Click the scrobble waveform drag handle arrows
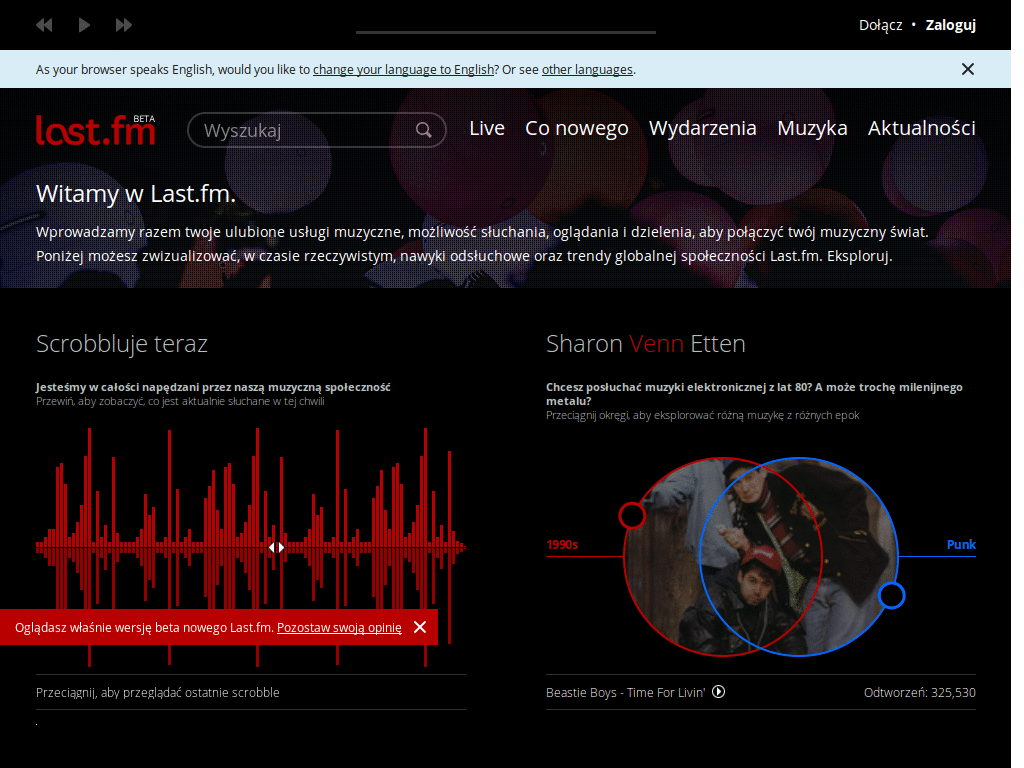 point(276,547)
